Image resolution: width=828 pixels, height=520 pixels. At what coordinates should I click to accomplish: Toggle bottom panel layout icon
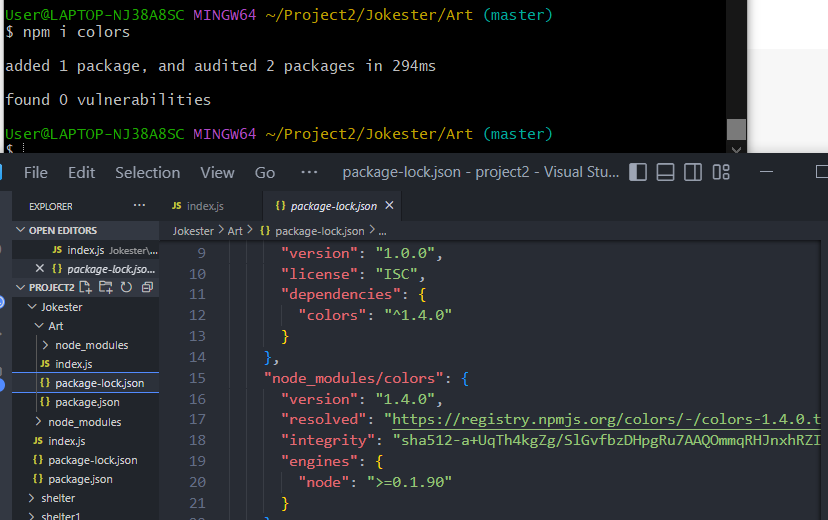pos(665,172)
